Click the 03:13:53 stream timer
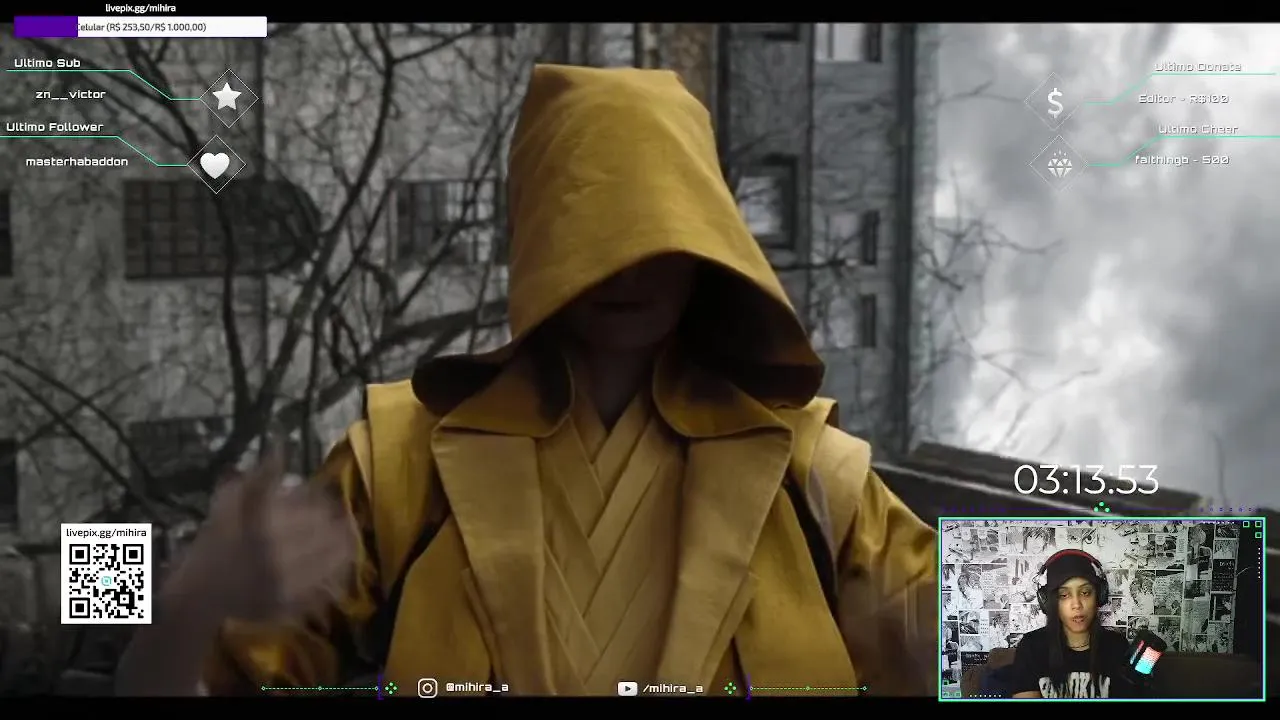 coord(1086,481)
